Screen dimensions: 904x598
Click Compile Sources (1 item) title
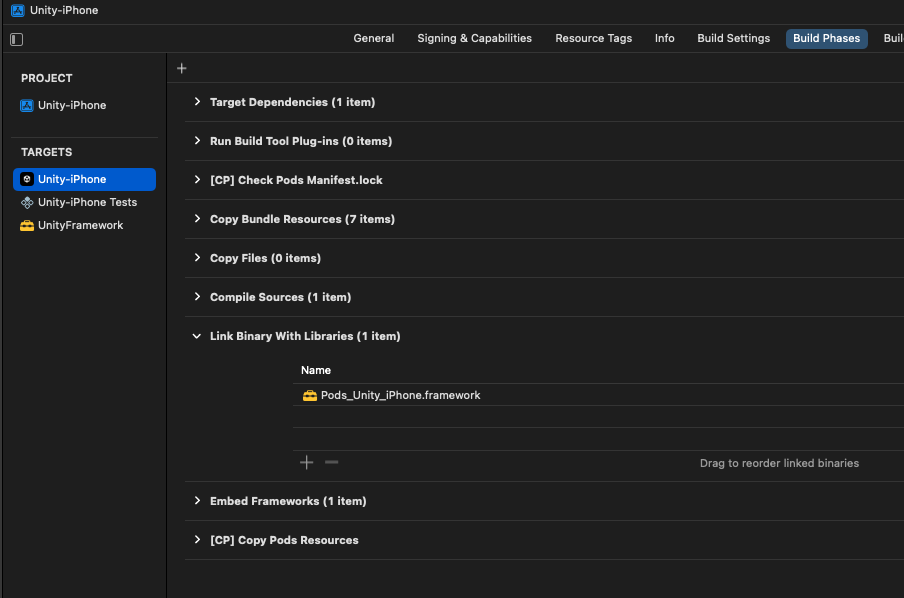click(280, 297)
